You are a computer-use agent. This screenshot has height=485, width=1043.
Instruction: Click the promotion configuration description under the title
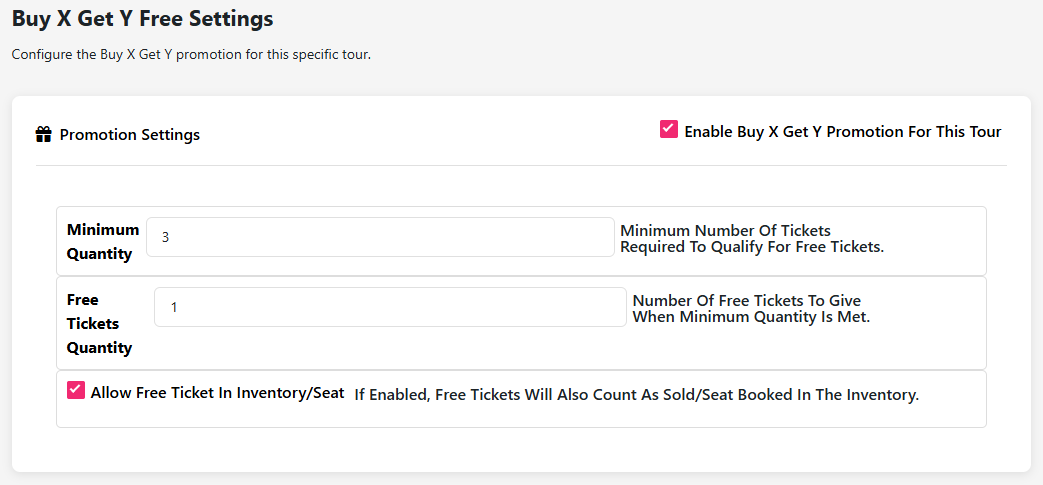coord(191,54)
